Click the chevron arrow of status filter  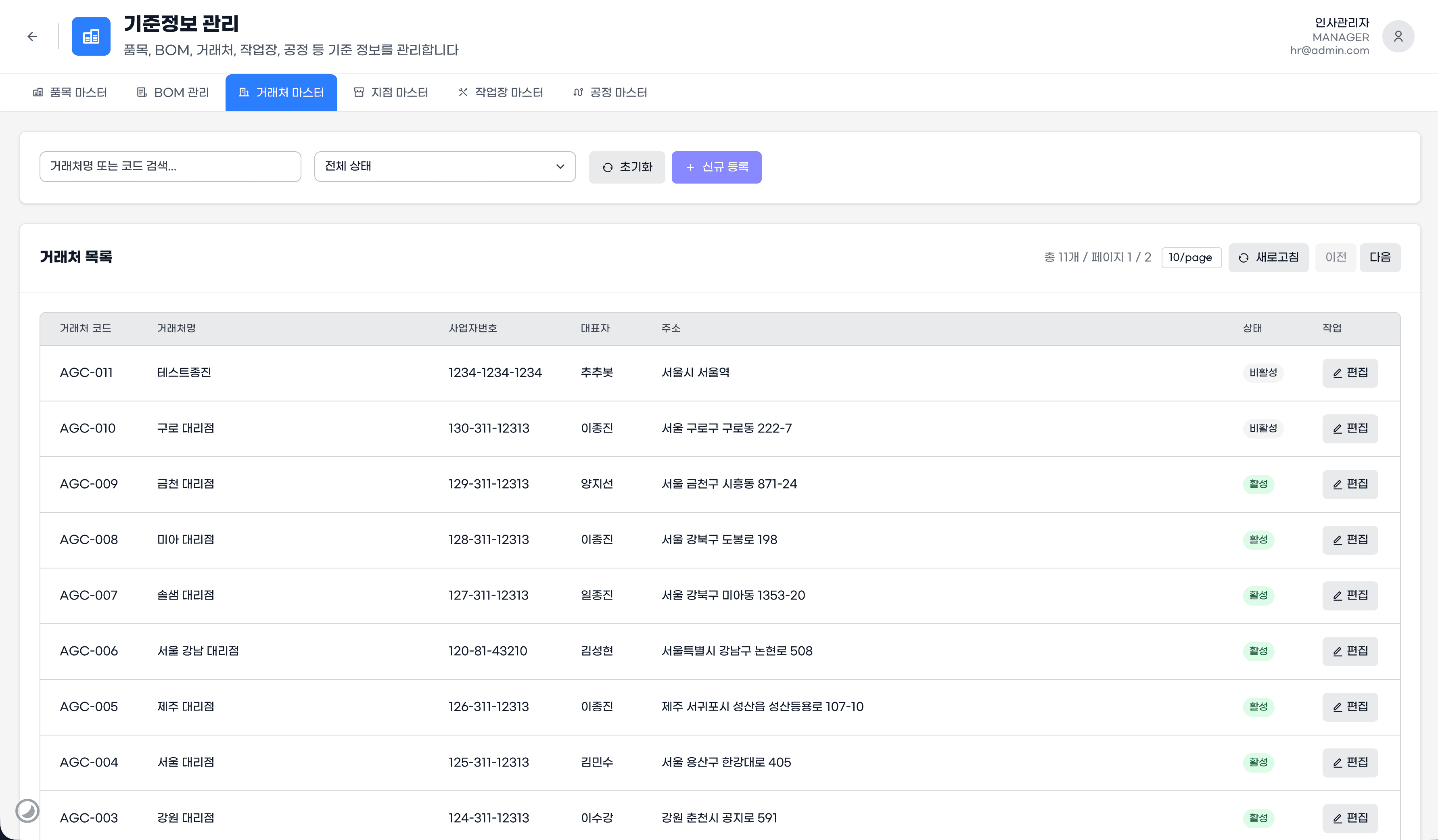point(560,167)
